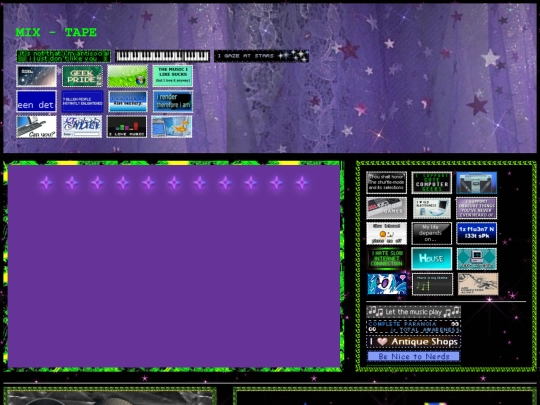Click 'I HATE SLOW INTERNET CONNECTION' stamp

[386, 259]
